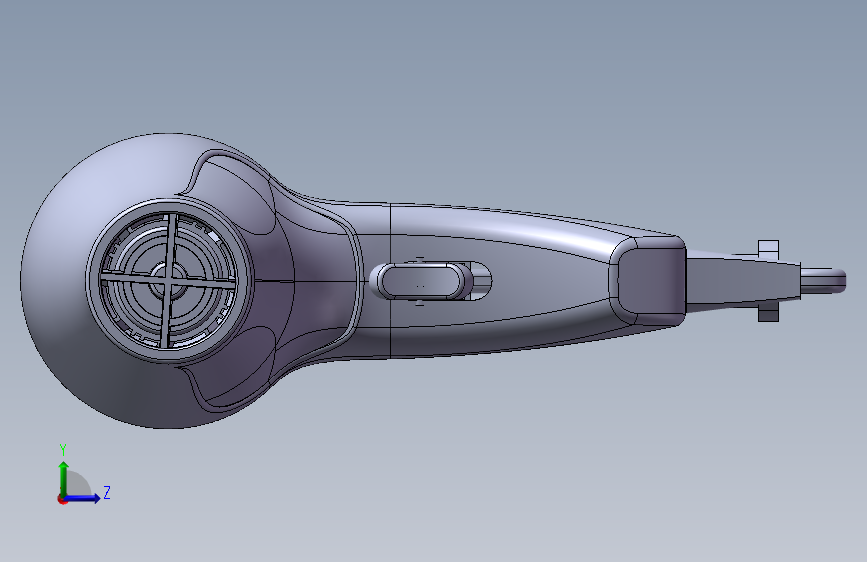The width and height of the screenshot is (867, 562).
Task: Click the tapered cord strain relief face
Action: 743,281
